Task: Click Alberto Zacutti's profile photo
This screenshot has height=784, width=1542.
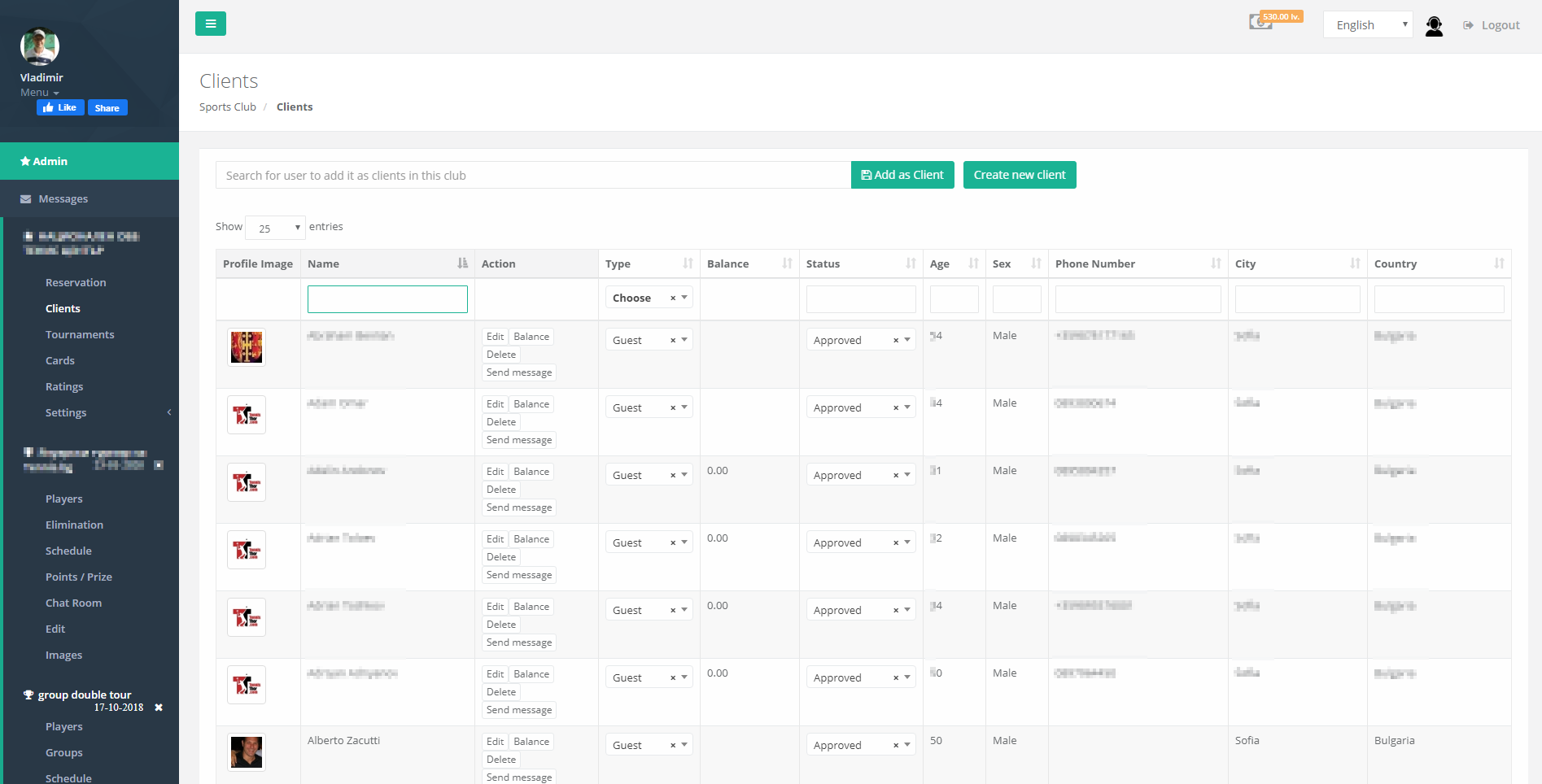Action: point(247,752)
